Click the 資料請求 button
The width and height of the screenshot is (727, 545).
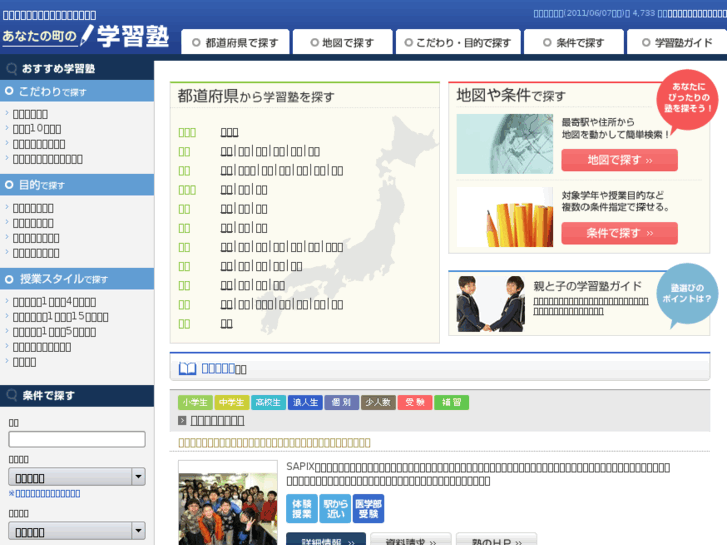(411, 539)
